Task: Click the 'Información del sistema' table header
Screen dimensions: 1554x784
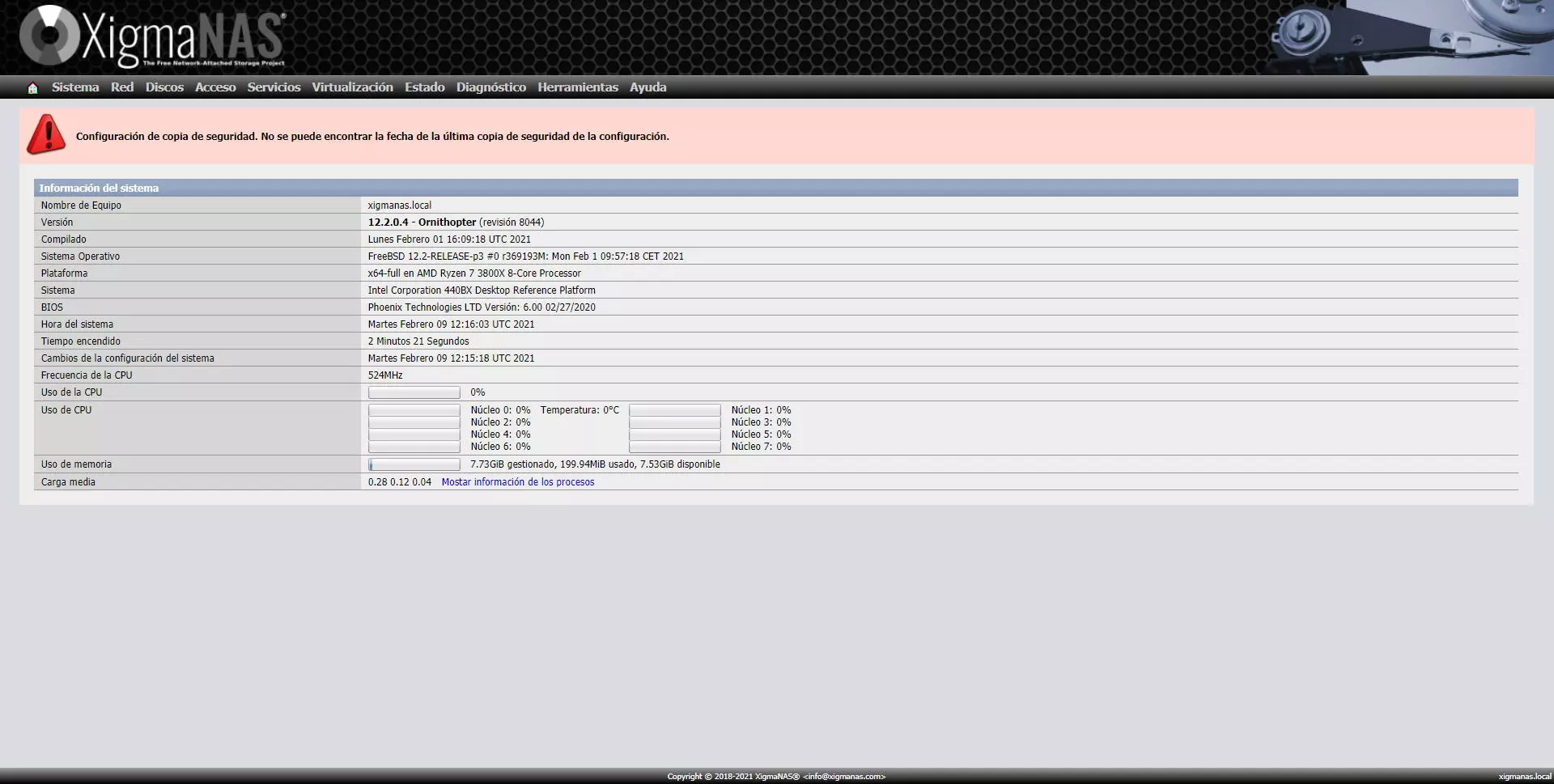Action: pos(99,188)
